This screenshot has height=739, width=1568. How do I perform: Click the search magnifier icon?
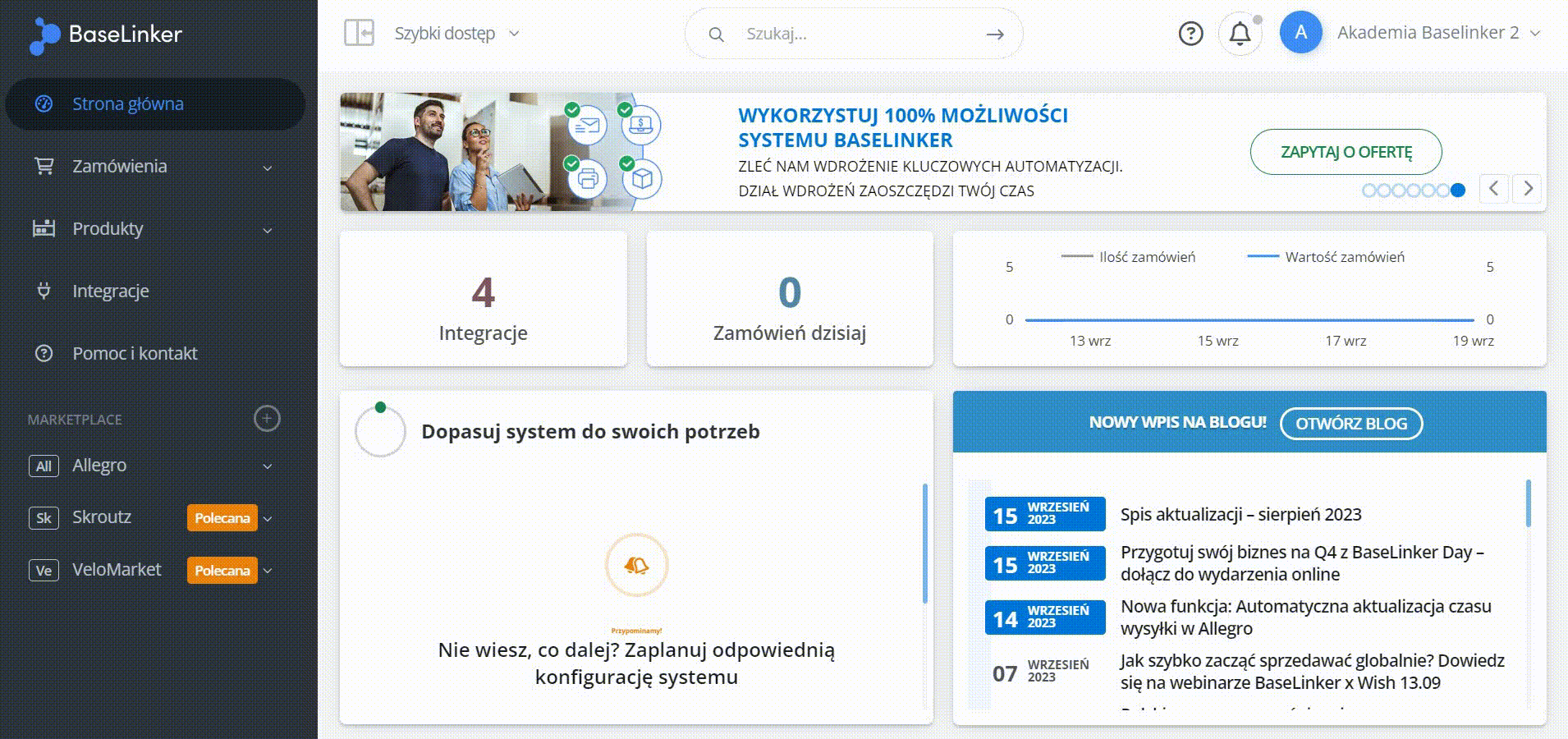coord(716,34)
